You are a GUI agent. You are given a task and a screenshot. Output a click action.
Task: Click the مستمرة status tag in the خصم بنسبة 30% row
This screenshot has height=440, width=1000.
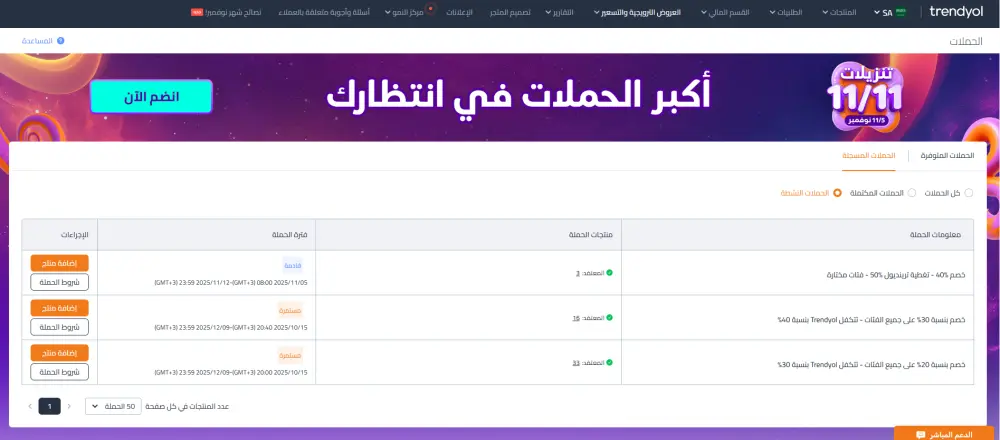(x=290, y=311)
